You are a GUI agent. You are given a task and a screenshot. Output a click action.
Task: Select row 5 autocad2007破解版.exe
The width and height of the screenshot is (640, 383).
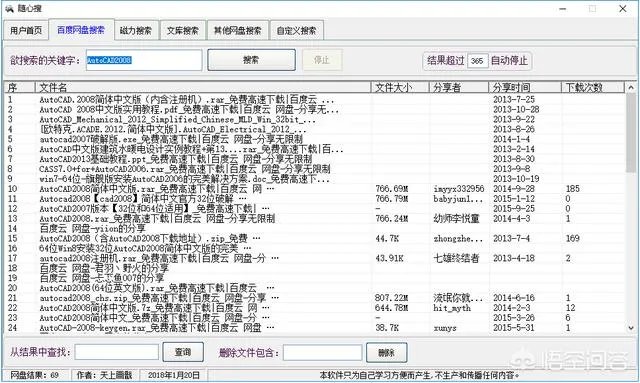pos(315,139)
